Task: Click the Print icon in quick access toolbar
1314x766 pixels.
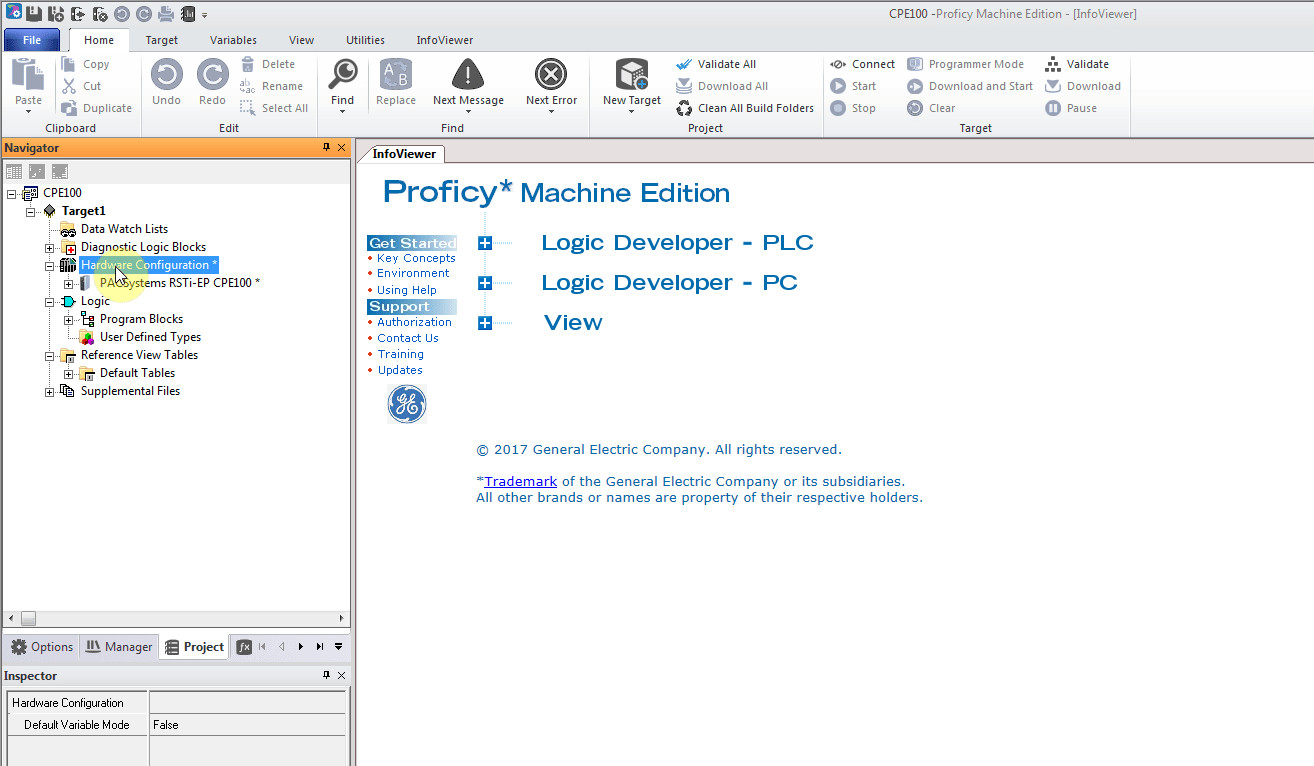Action: point(166,14)
